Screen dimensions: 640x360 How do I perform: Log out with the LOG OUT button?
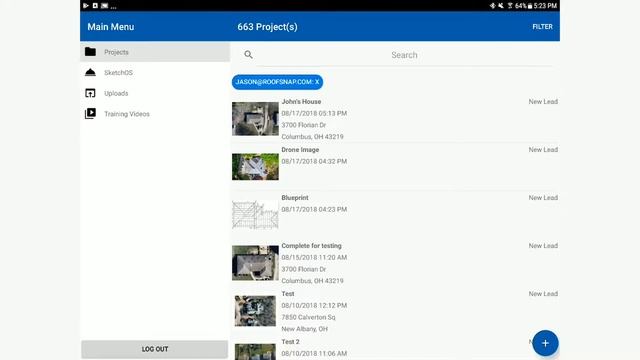pyautogui.click(x=155, y=349)
